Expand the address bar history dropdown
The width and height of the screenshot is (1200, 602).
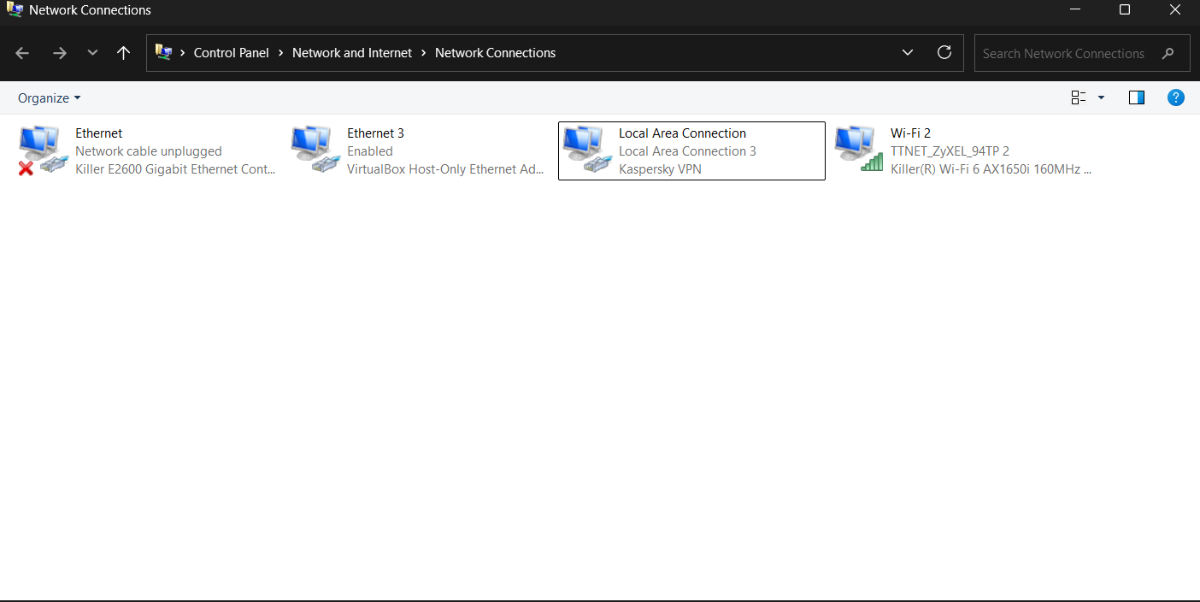907,53
